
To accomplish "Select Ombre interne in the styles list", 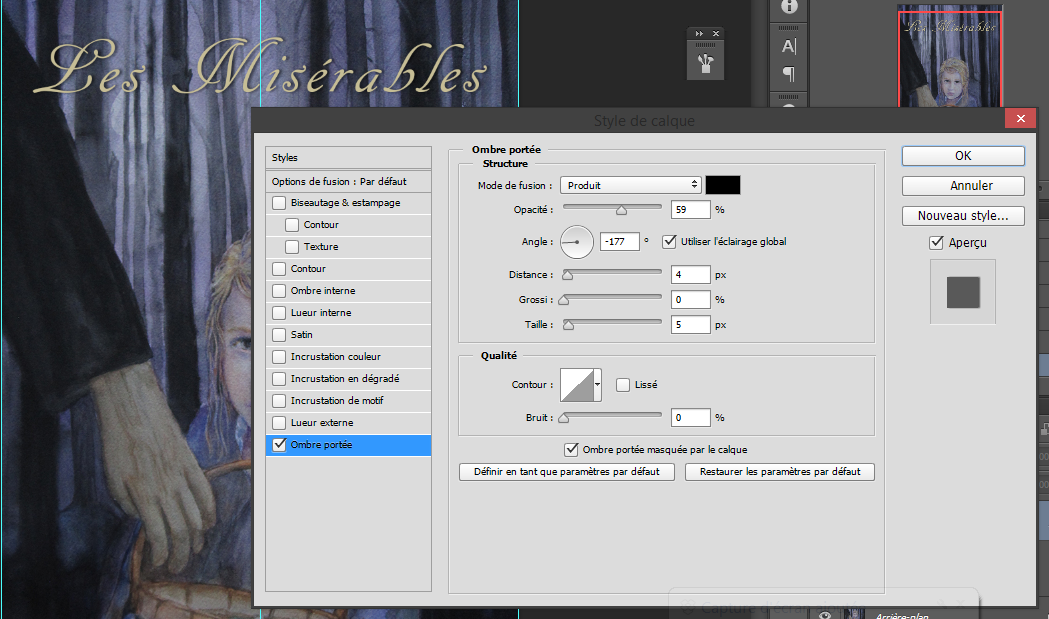I will [322, 291].
